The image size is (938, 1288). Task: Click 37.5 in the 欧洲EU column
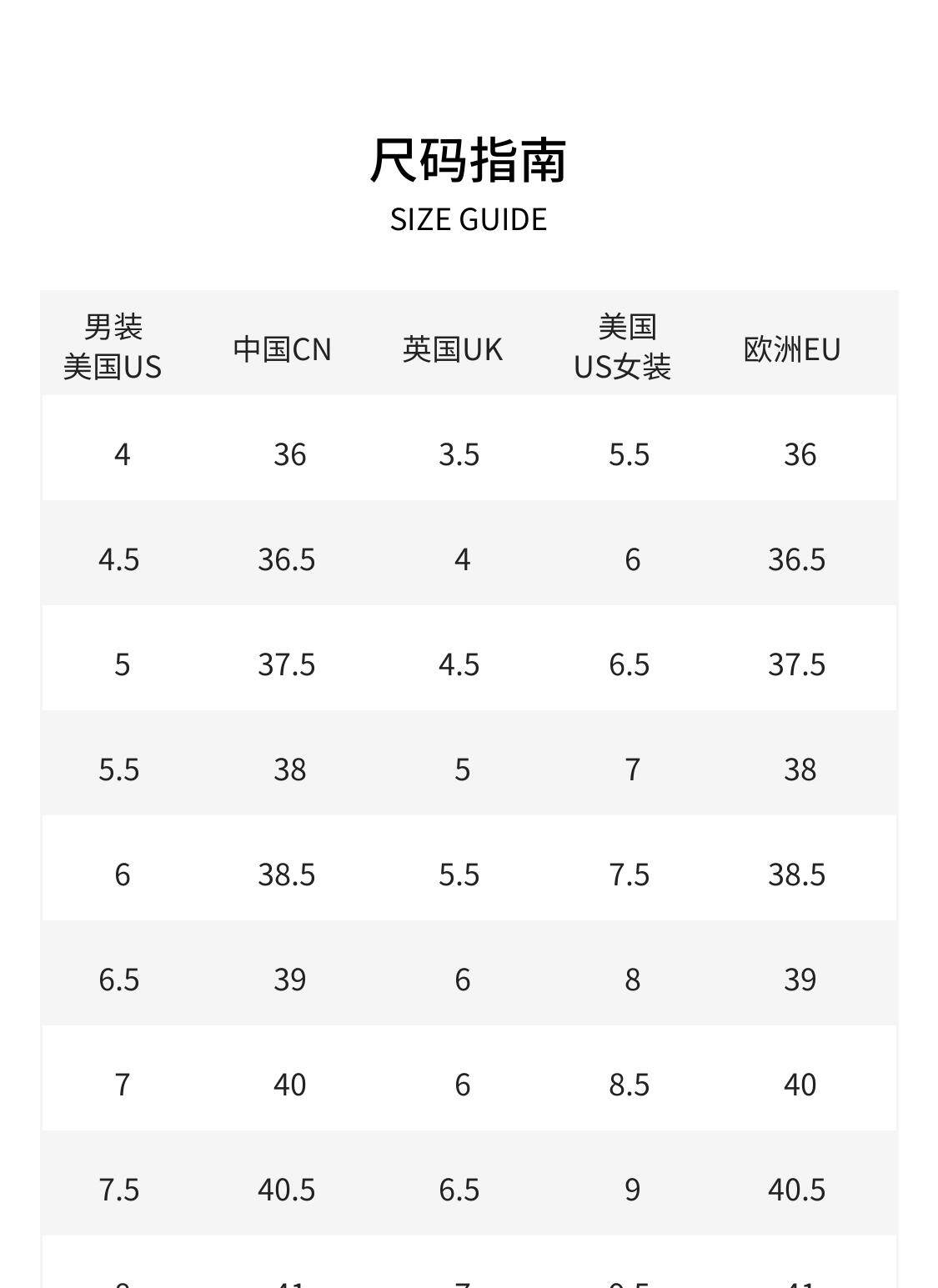pyautogui.click(x=796, y=664)
